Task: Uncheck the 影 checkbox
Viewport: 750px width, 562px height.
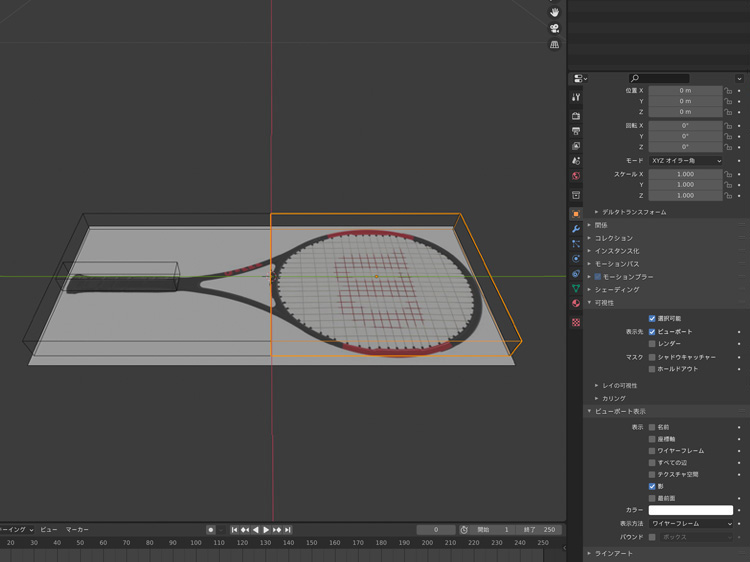Action: [652, 486]
